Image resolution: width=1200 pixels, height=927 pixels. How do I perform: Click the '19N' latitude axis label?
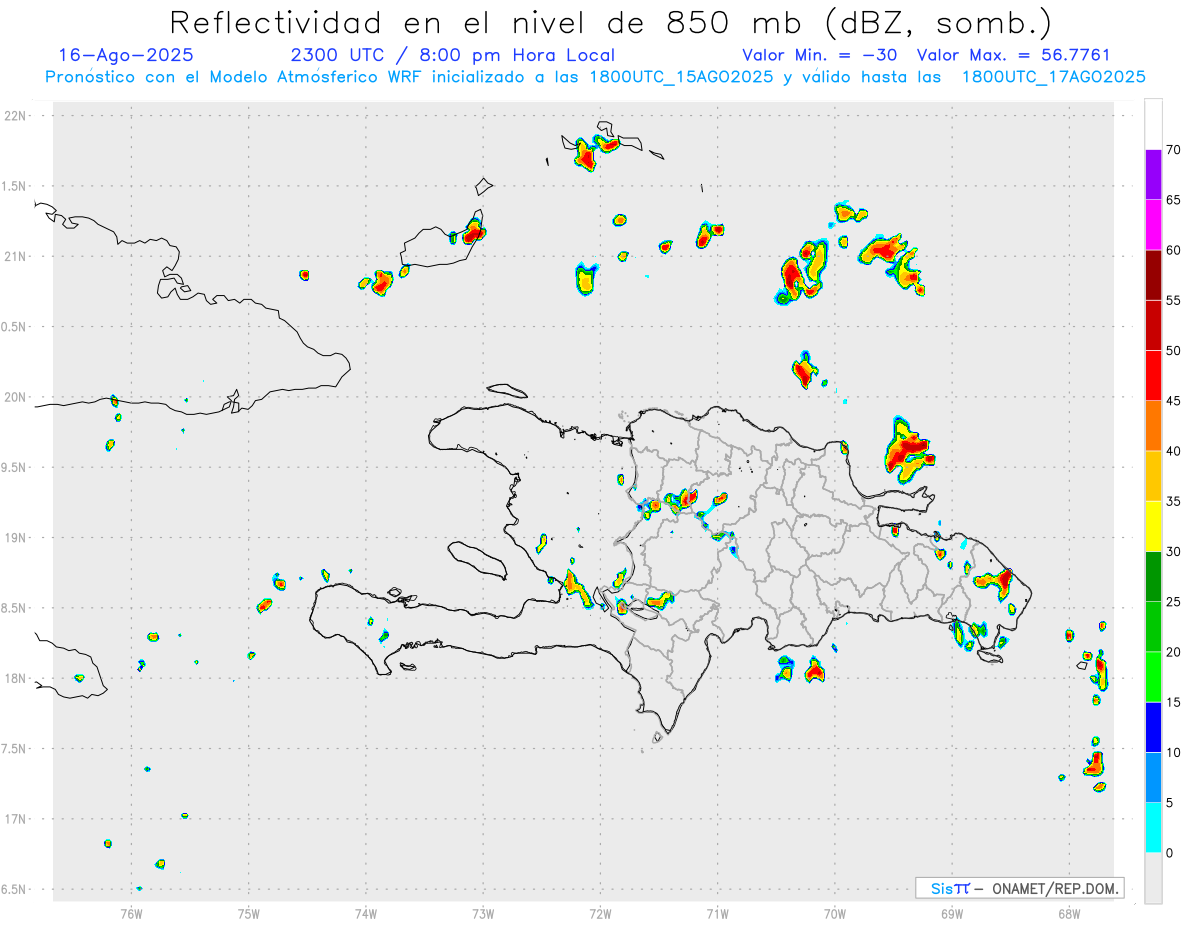click(x=17, y=537)
